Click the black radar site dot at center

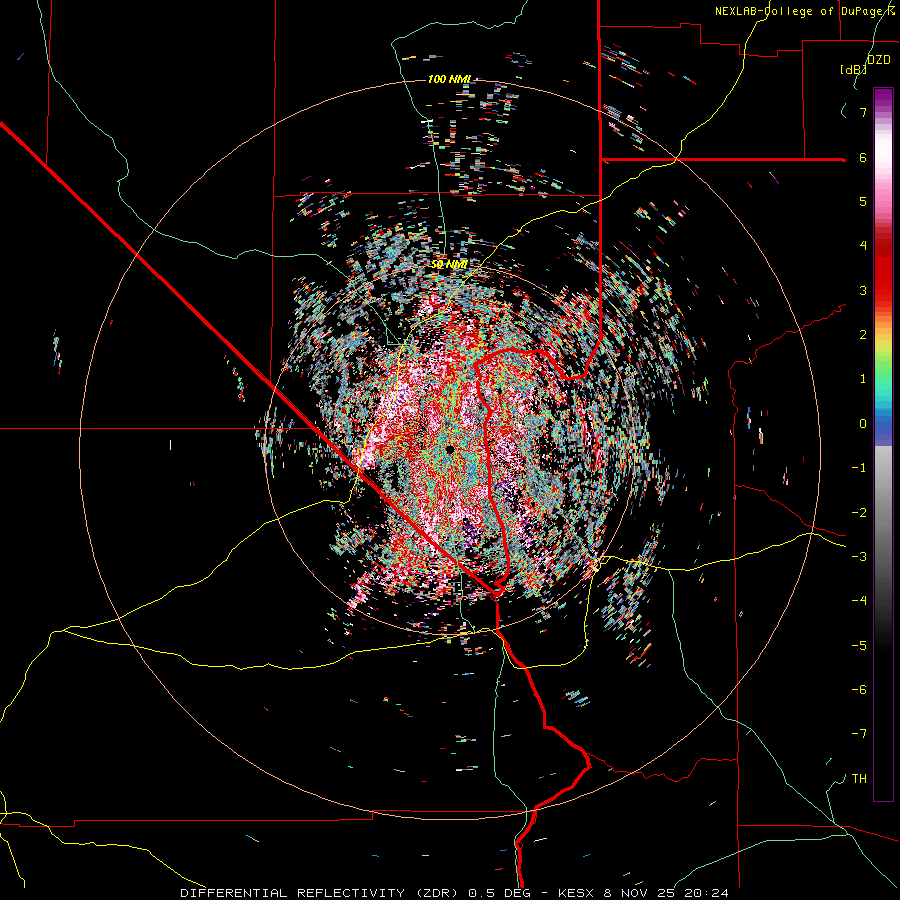(450, 449)
